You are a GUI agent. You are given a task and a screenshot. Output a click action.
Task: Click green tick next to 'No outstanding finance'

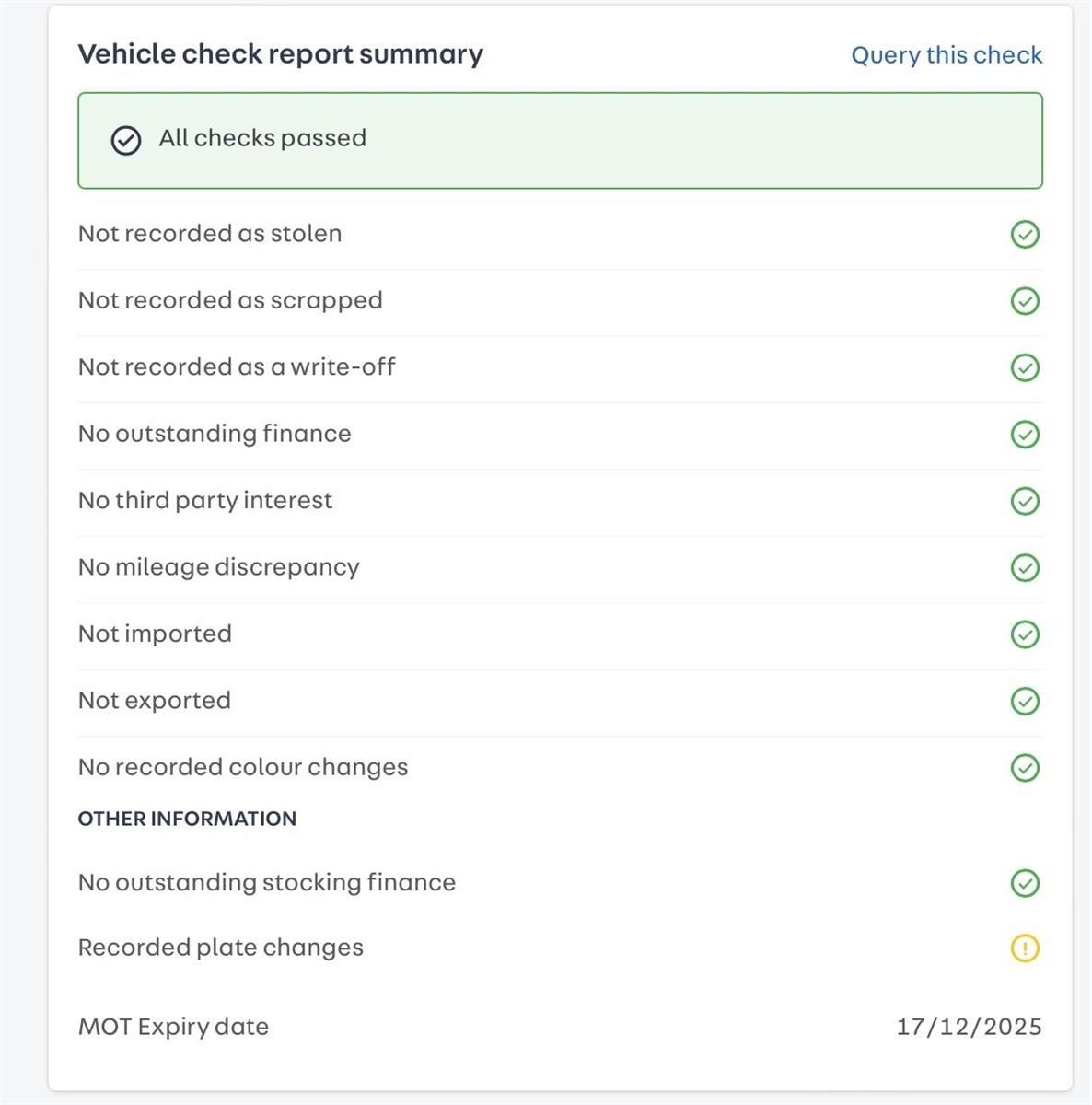[x=1025, y=434]
